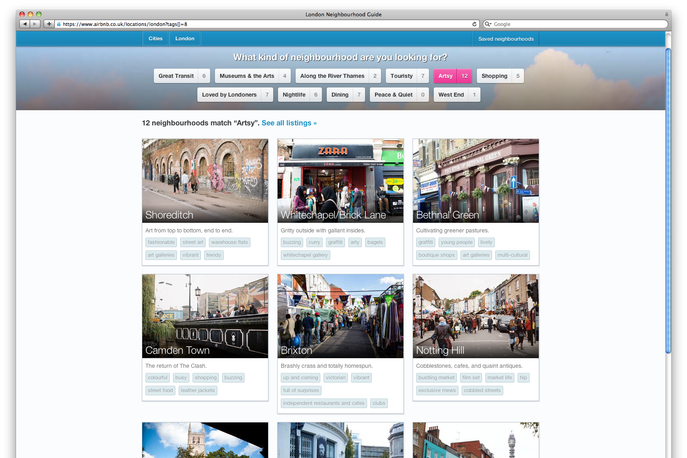The image size is (687, 458).
Task: Reload the page with the refresh icon
Action: click(x=474, y=23)
